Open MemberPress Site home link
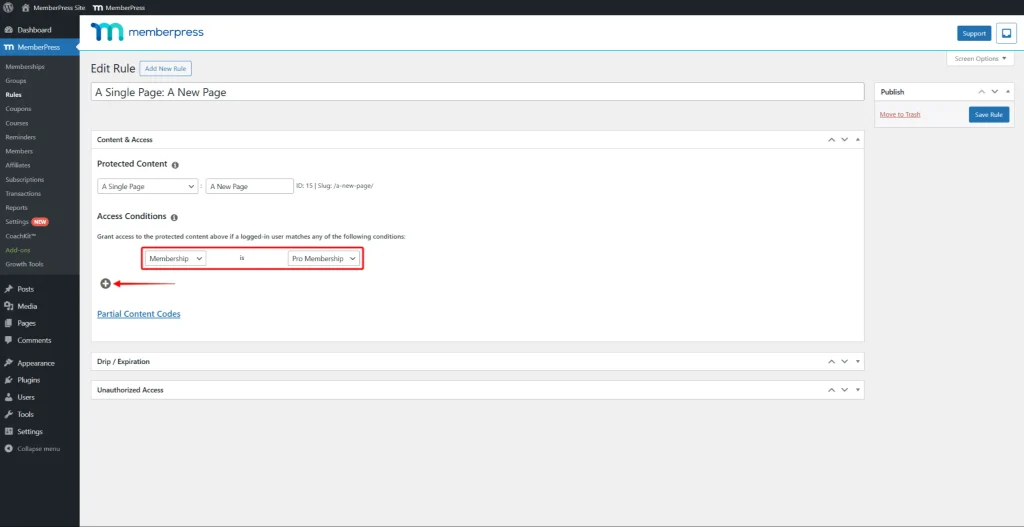Image resolution: width=1024 pixels, height=527 pixels. [x=53, y=8]
